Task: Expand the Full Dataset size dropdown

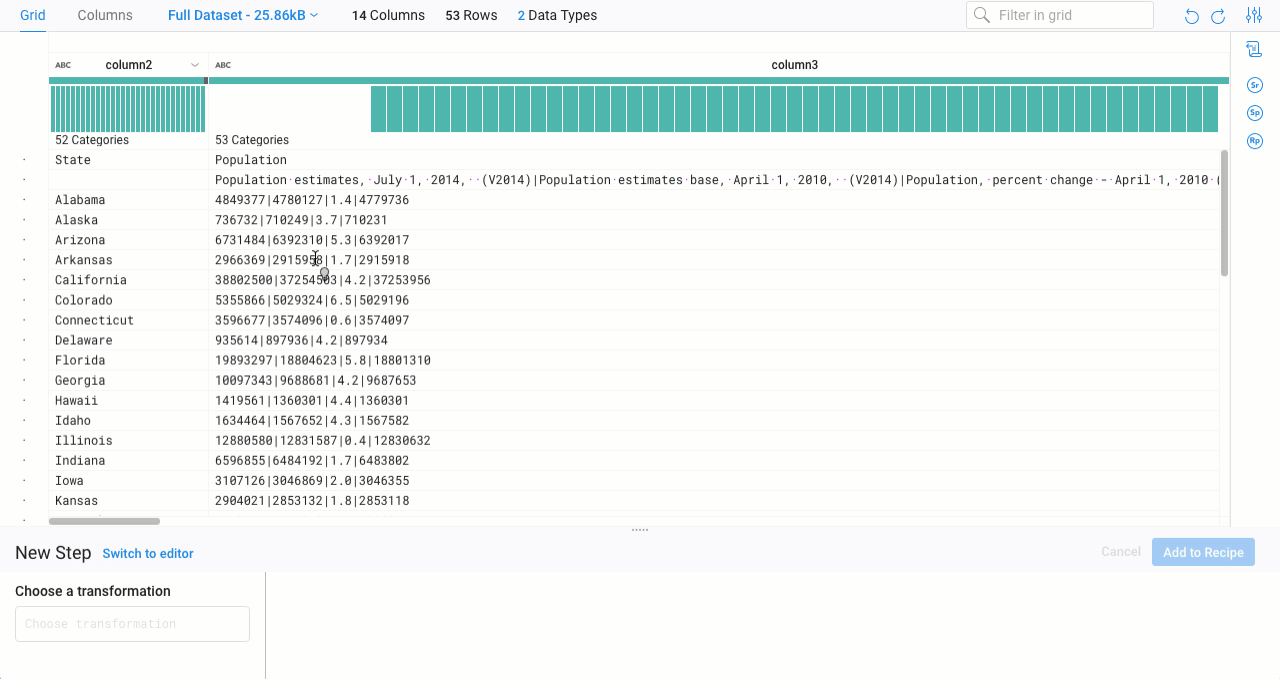Action: [243, 15]
